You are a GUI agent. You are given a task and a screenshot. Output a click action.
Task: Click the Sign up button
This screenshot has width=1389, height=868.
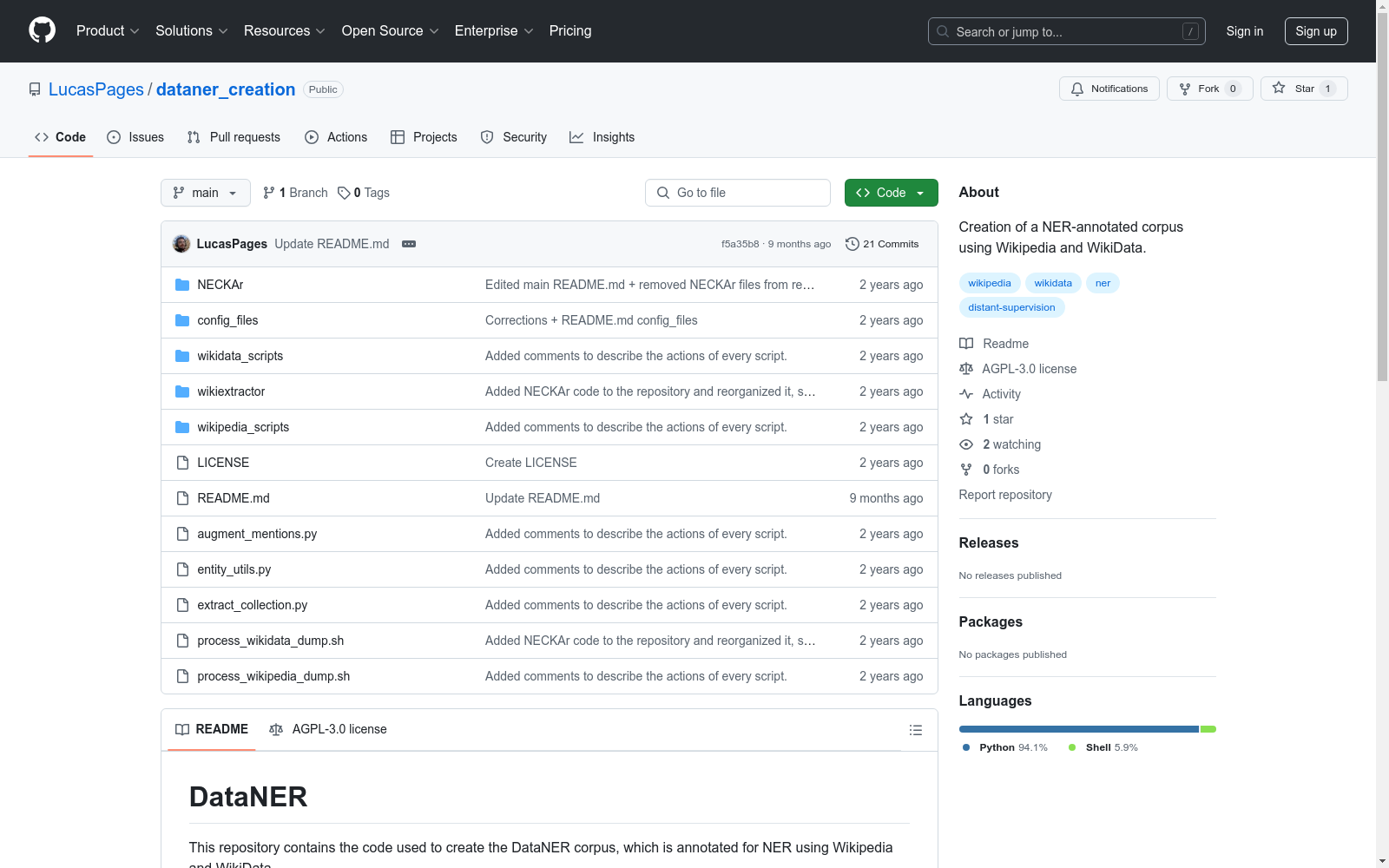pos(1316,31)
